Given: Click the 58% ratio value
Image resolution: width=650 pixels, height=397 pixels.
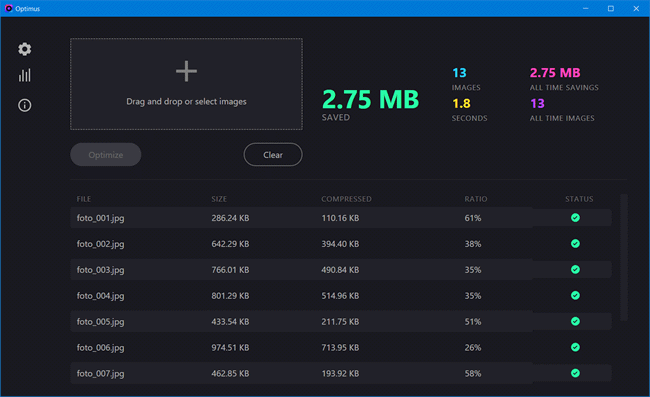Looking at the screenshot, I should click(473, 373).
